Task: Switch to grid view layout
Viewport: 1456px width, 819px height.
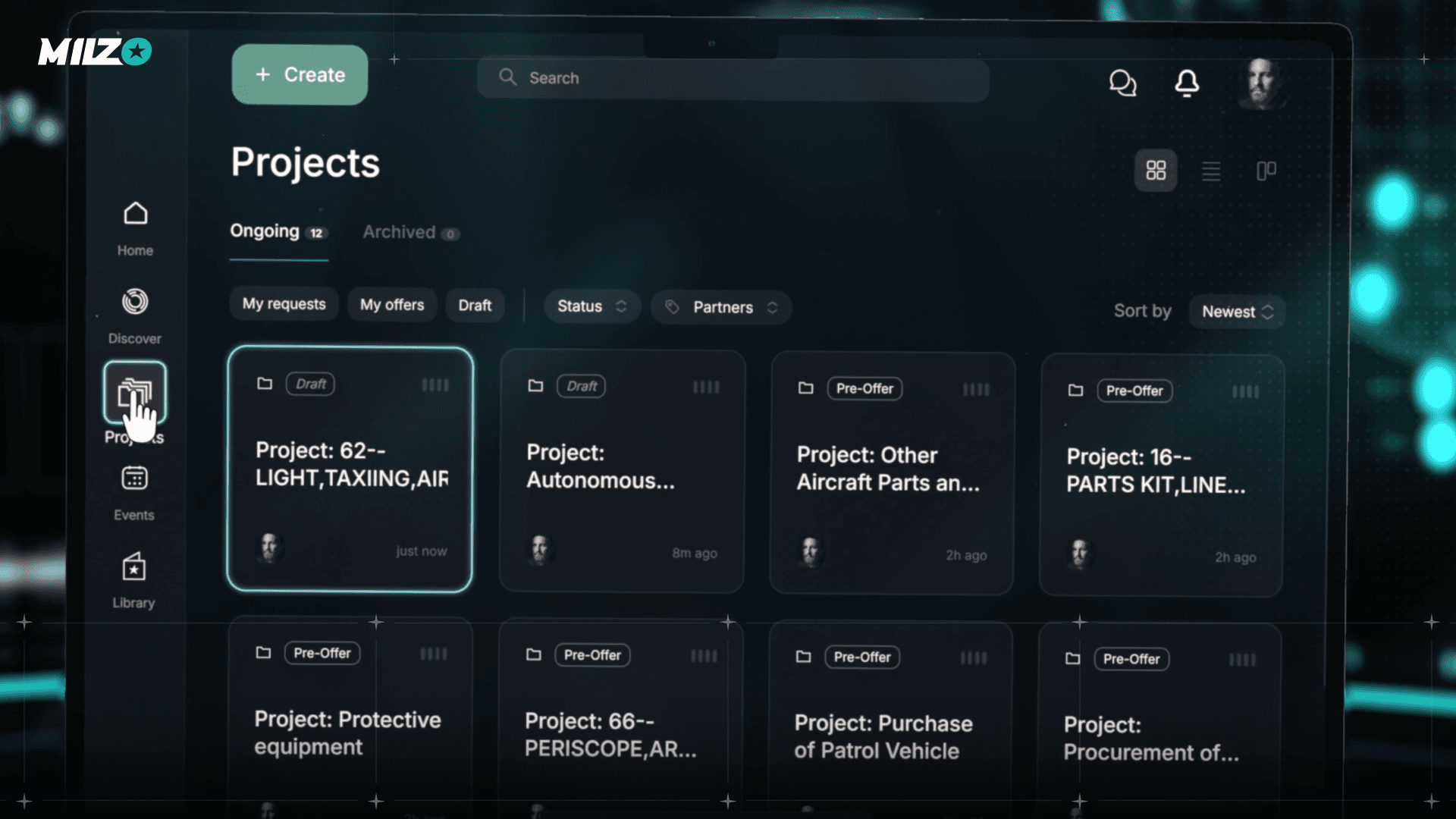Action: point(1156,171)
